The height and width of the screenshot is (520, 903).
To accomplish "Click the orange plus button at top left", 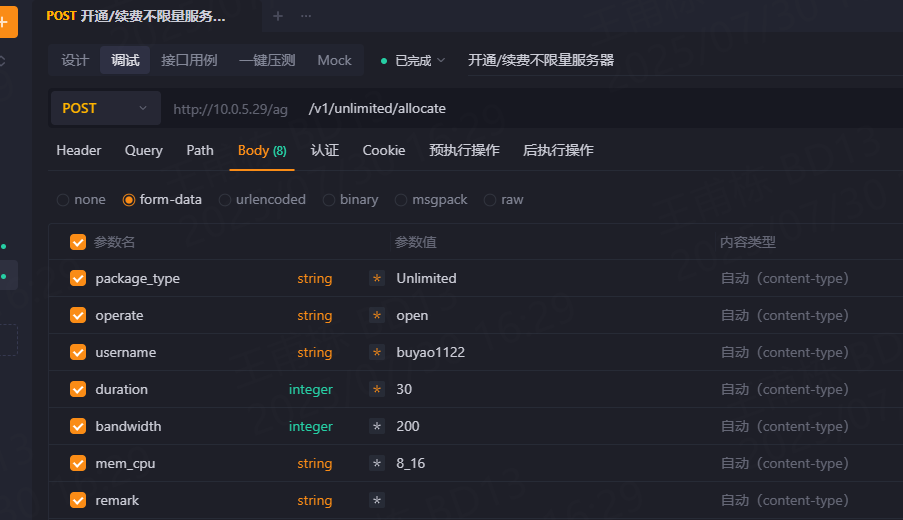I will pos(7,22).
